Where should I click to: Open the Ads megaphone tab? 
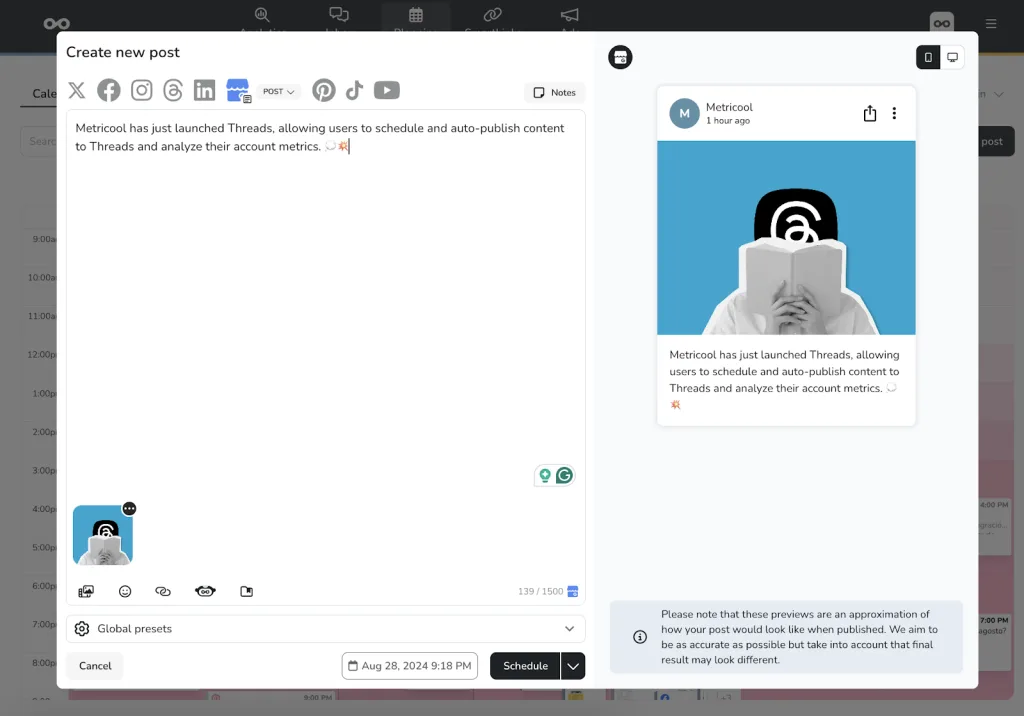coord(569,14)
